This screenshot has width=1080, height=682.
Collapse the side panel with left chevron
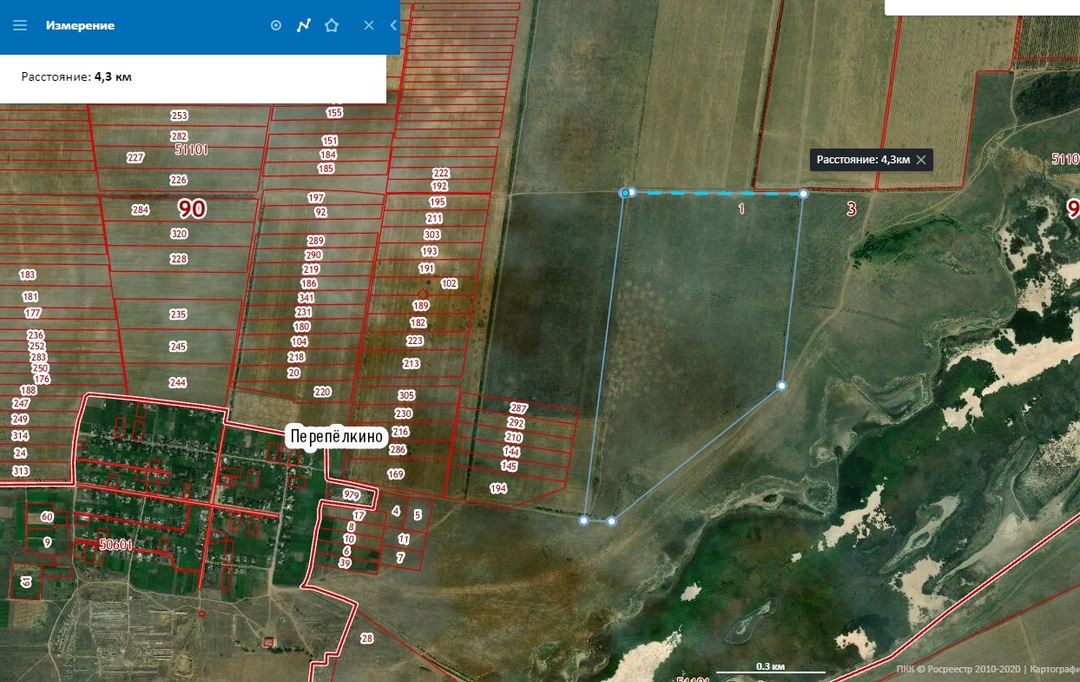[393, 25]
